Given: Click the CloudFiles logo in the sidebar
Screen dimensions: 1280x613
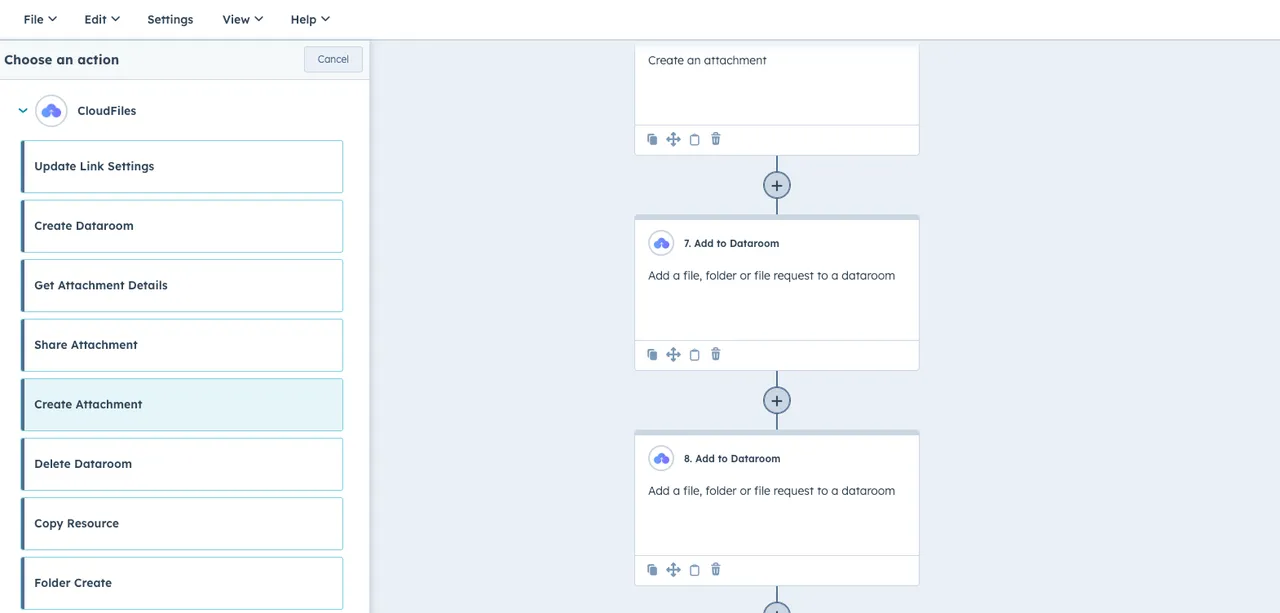Looking at the screenshot, I should 51,110.
